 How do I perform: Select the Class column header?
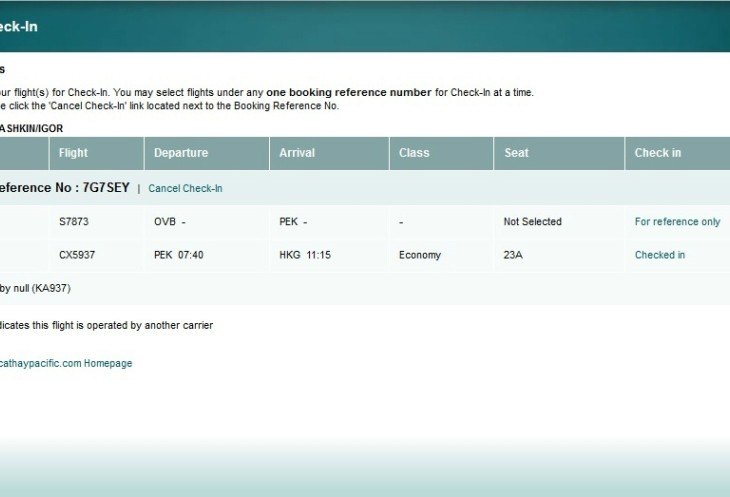click(x=441, y=153)
